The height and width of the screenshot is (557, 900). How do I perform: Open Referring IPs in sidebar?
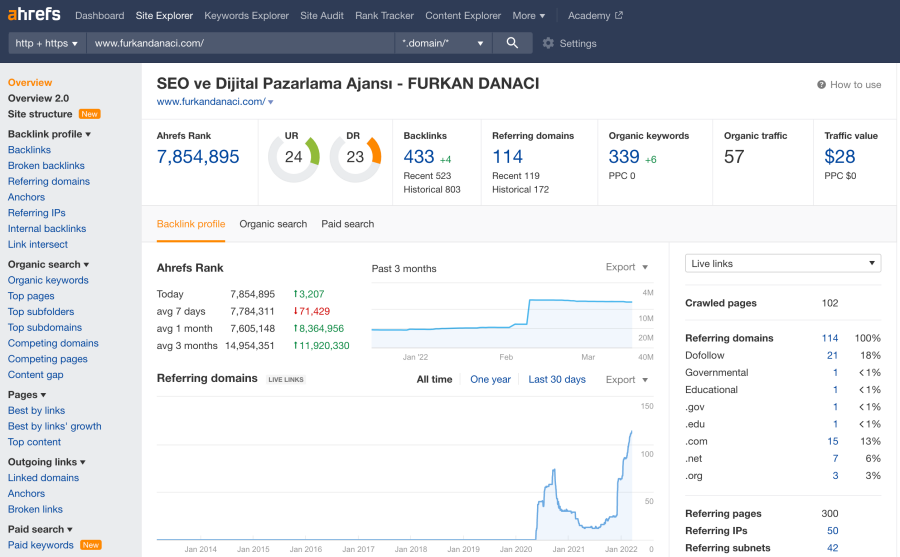point(37,213)
